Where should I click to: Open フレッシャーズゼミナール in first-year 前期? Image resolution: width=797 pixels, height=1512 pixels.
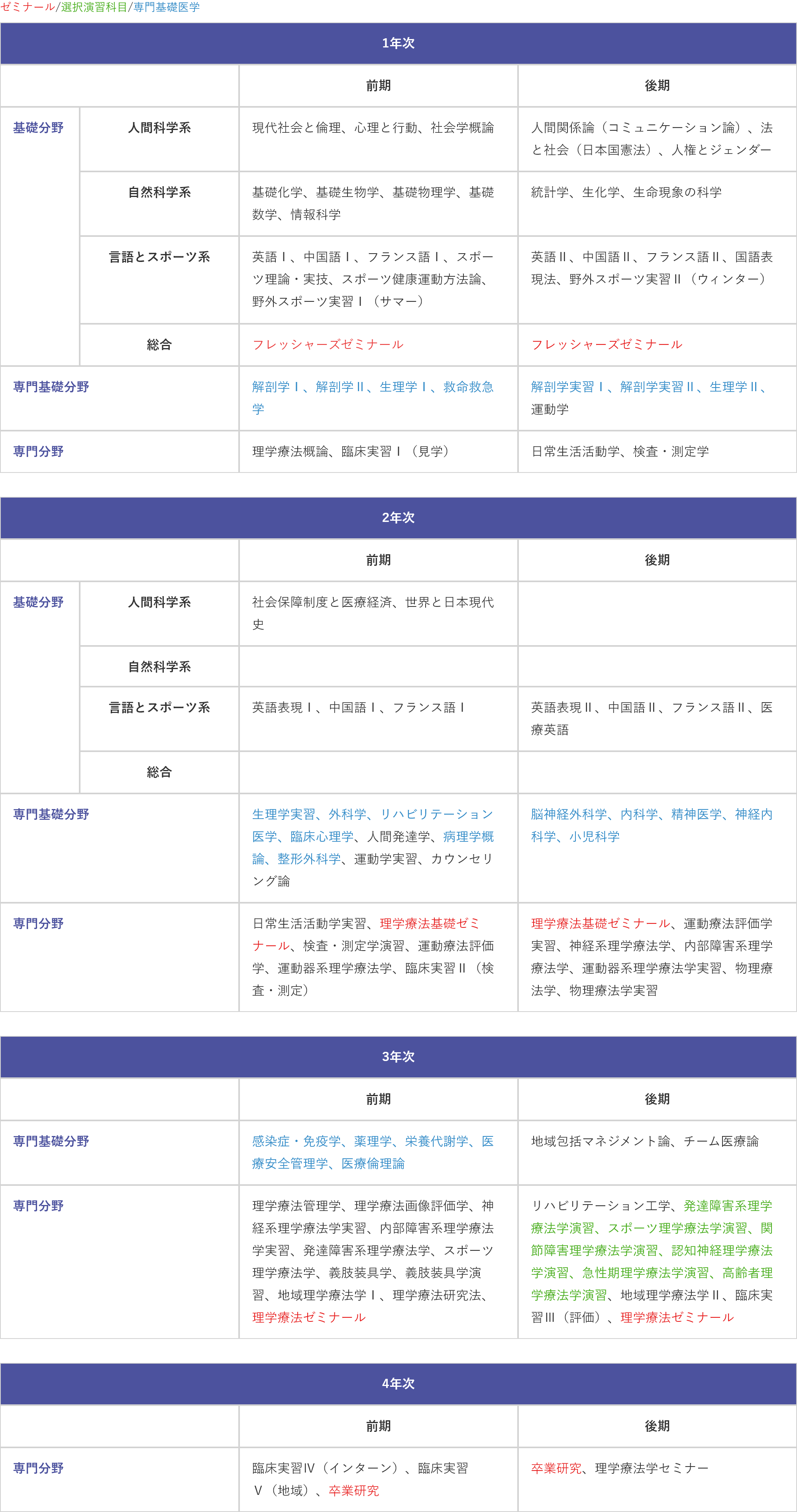pos(328,345)
